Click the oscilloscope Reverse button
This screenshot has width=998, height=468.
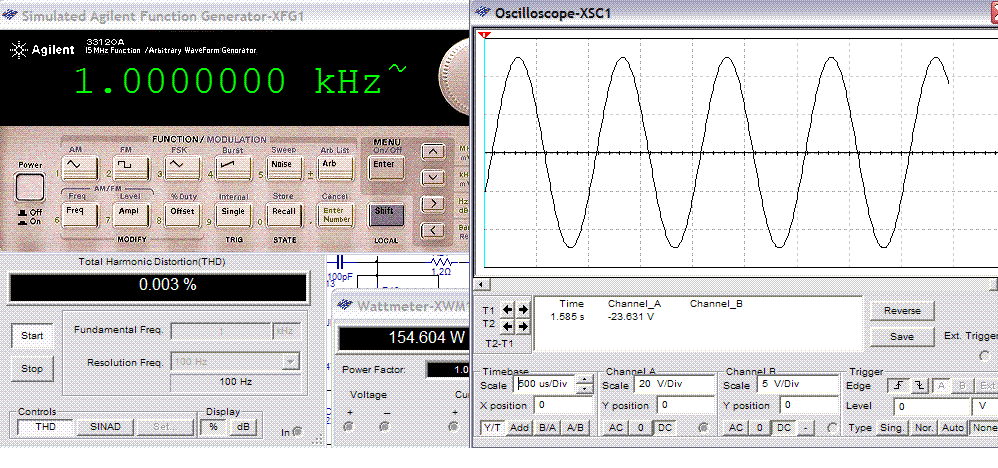pyautogui.click(x=902, y=311)
